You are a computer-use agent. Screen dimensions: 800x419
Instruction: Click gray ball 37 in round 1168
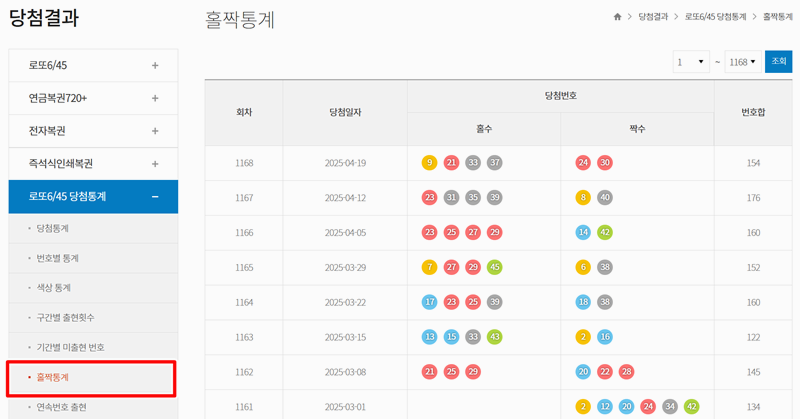tap(494, 163)
